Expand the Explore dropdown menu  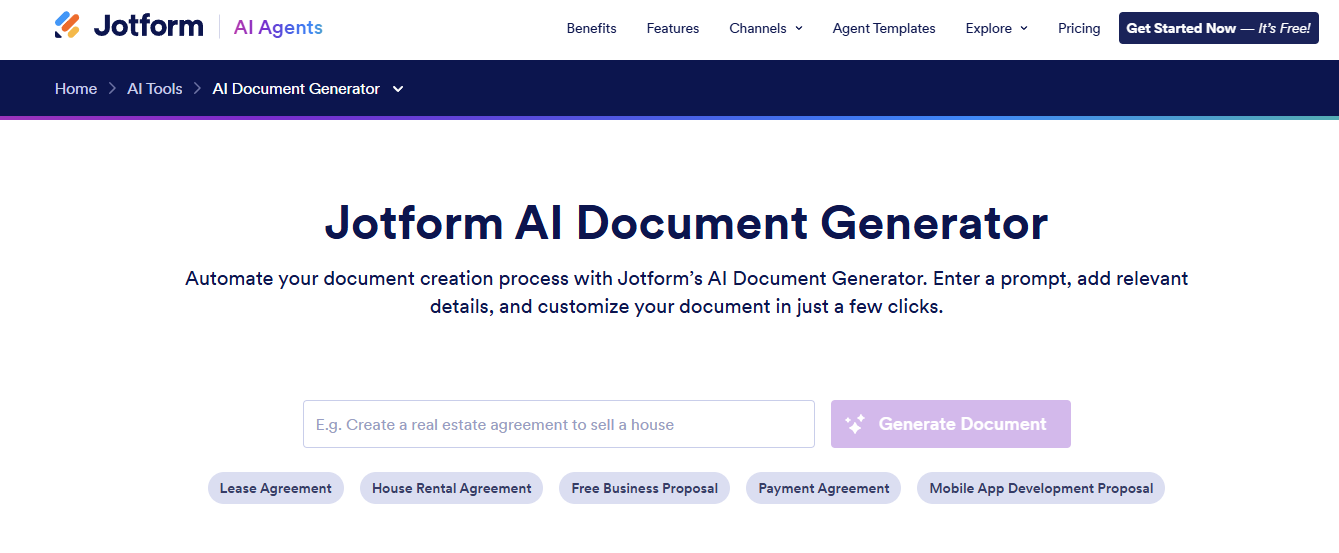click(x=996, y=28)
